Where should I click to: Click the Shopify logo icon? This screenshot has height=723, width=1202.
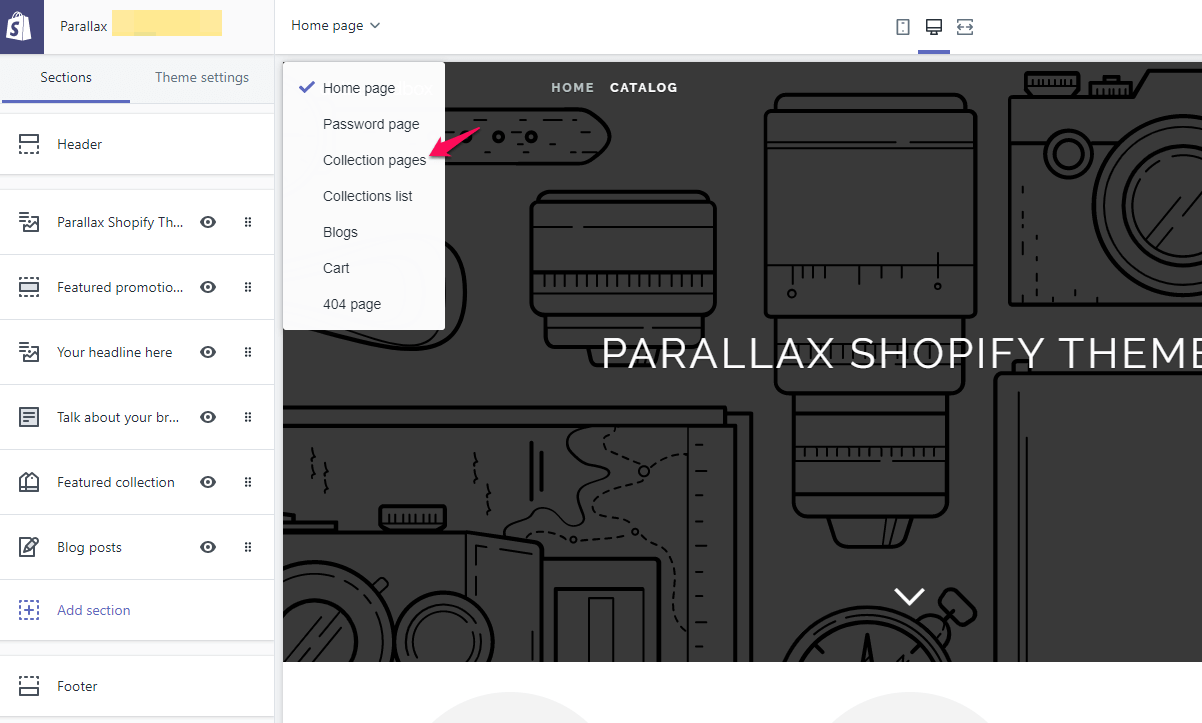(21, 27)
